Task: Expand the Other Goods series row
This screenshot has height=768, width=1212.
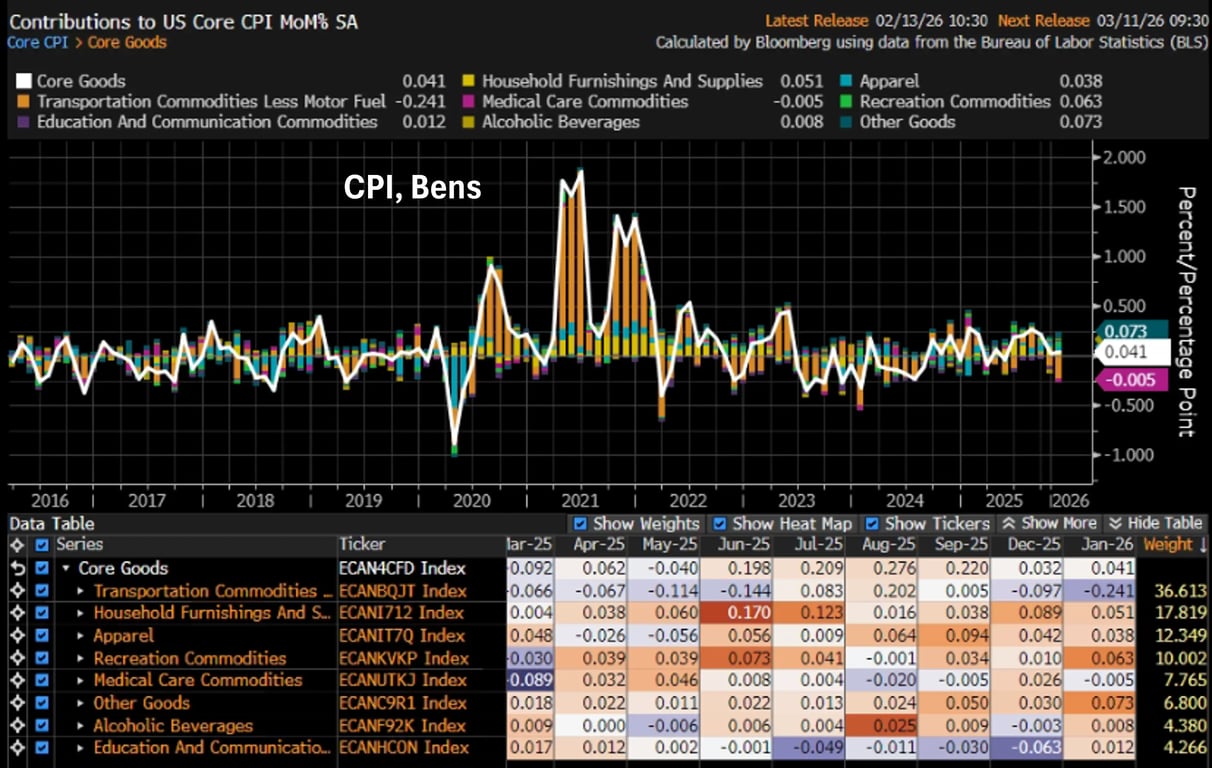Action: tap(82, 703)
